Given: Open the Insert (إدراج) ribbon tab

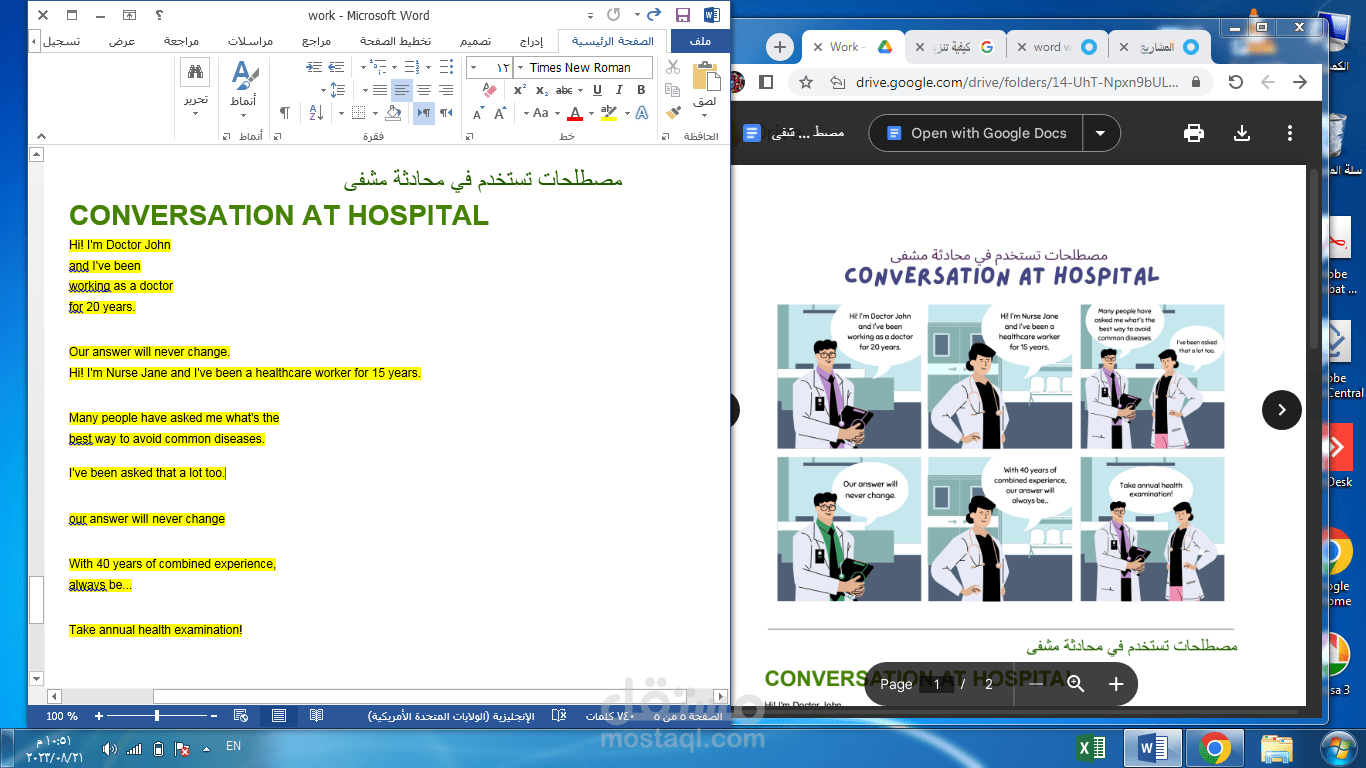Looking at the screenshot, I should 530,41.
